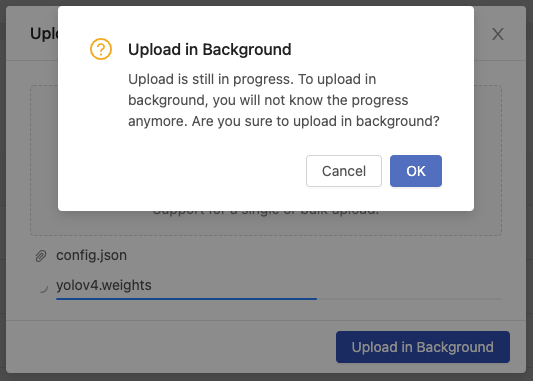This screenshot has height=381, width=533.
Task: Open the config.json file entry
Action: click(x=91, y=255)
